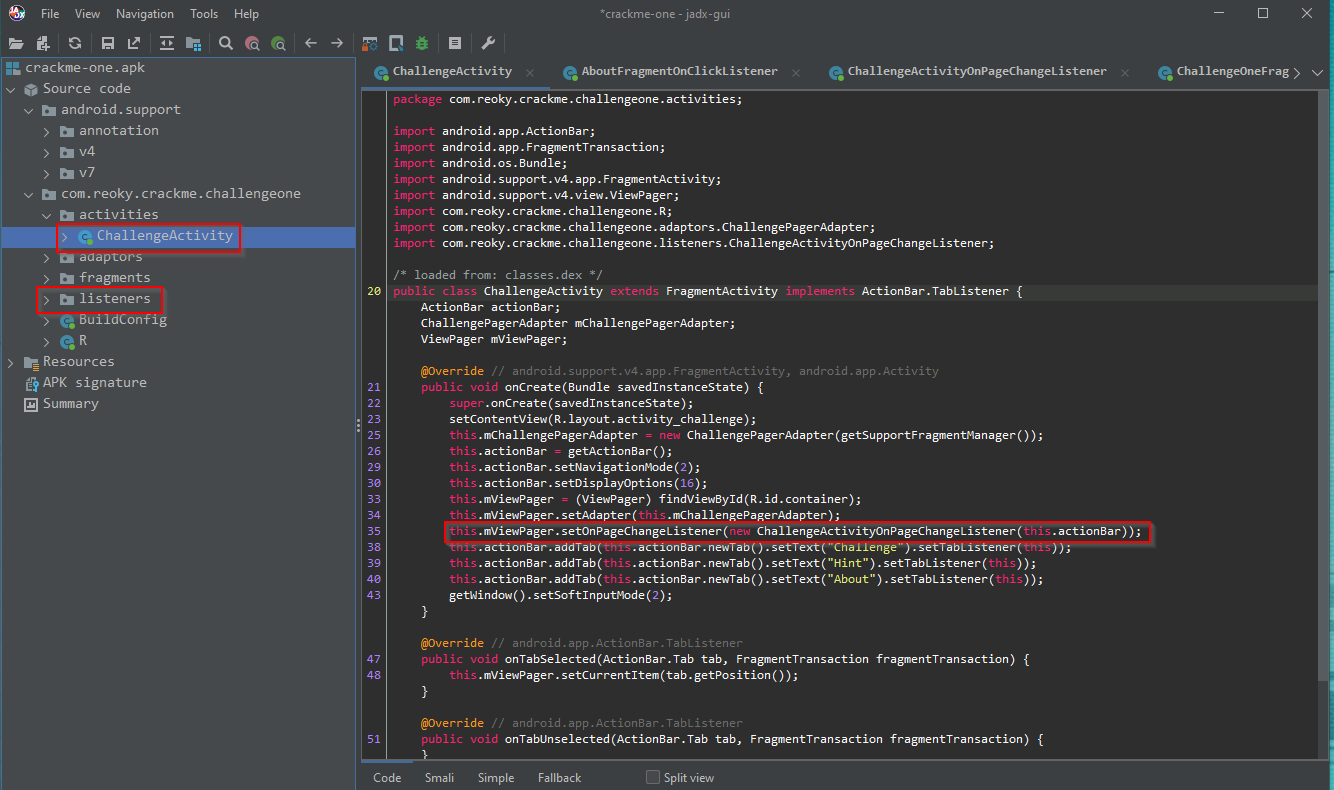The height and width of the screenshot is (790, 1334).
Task: Close the ChallengeActivity tab
Action: click(x=530, y=73)
